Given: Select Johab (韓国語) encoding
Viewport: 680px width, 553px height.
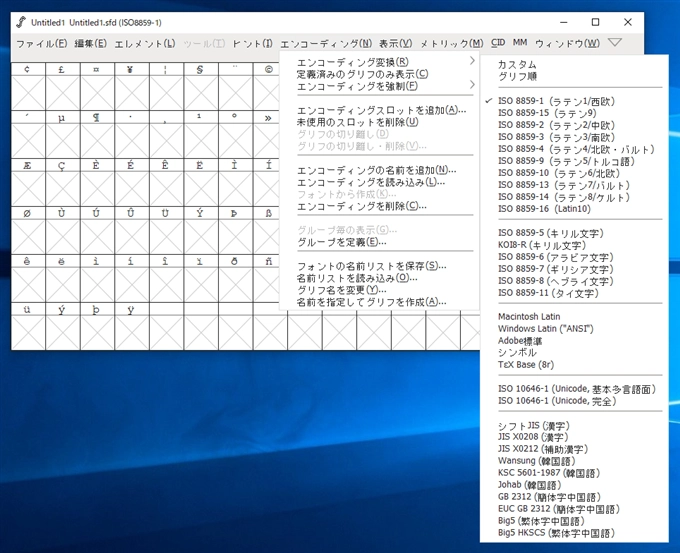Looking at the screenshot, I should (x=574, y=485).
